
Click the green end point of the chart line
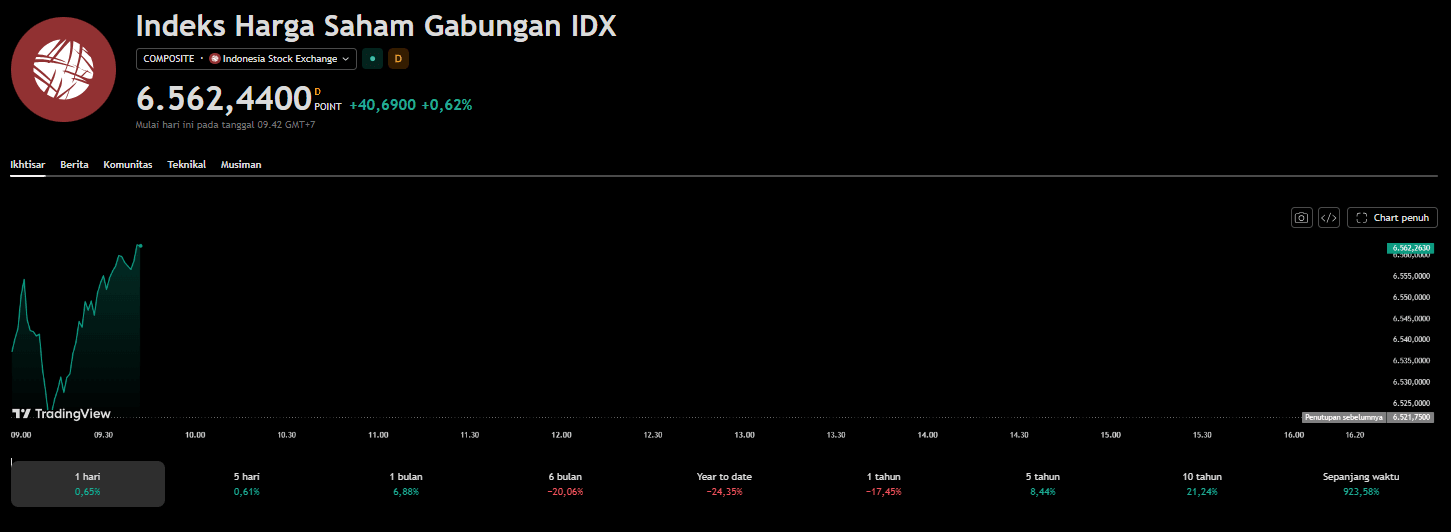pos(140,245)
